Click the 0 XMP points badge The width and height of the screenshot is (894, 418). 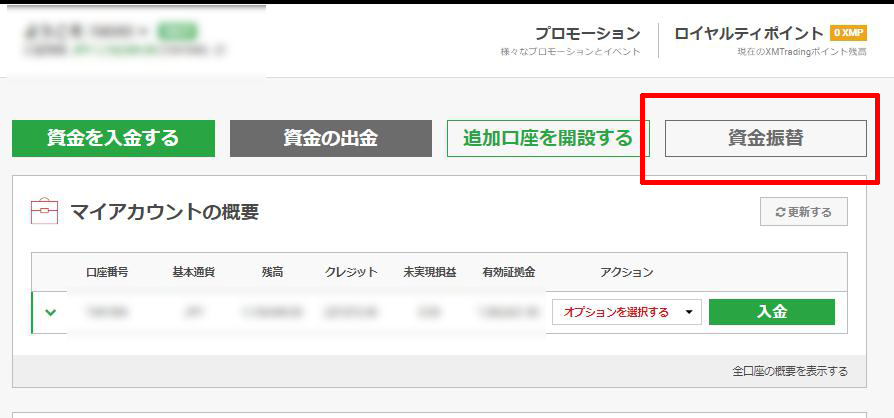click(x=848, y=33)
